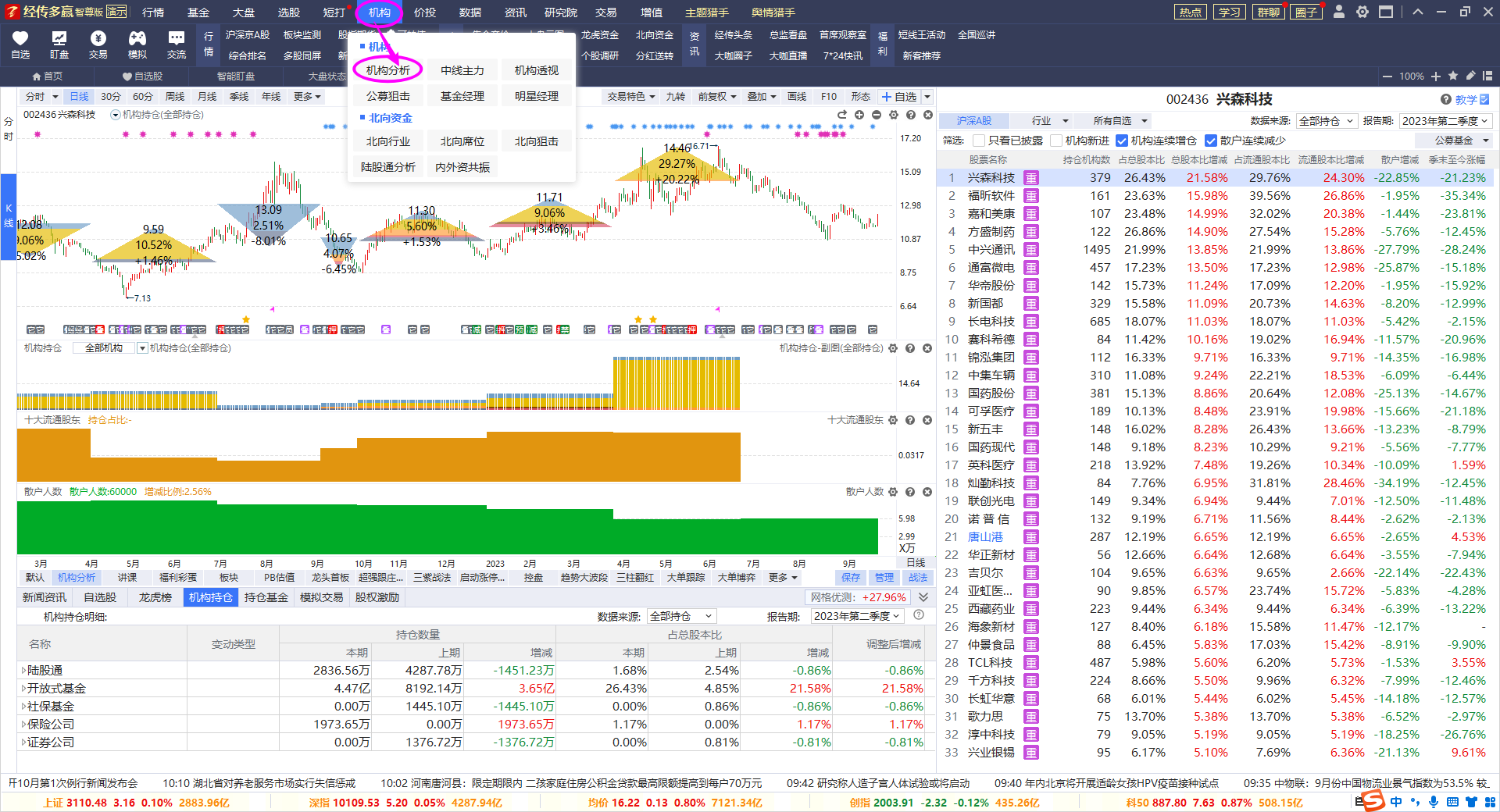Collapse the toolbar with the up arrow
Viewport: 1500px width, 812px height.
click(x=1418, y=12)
